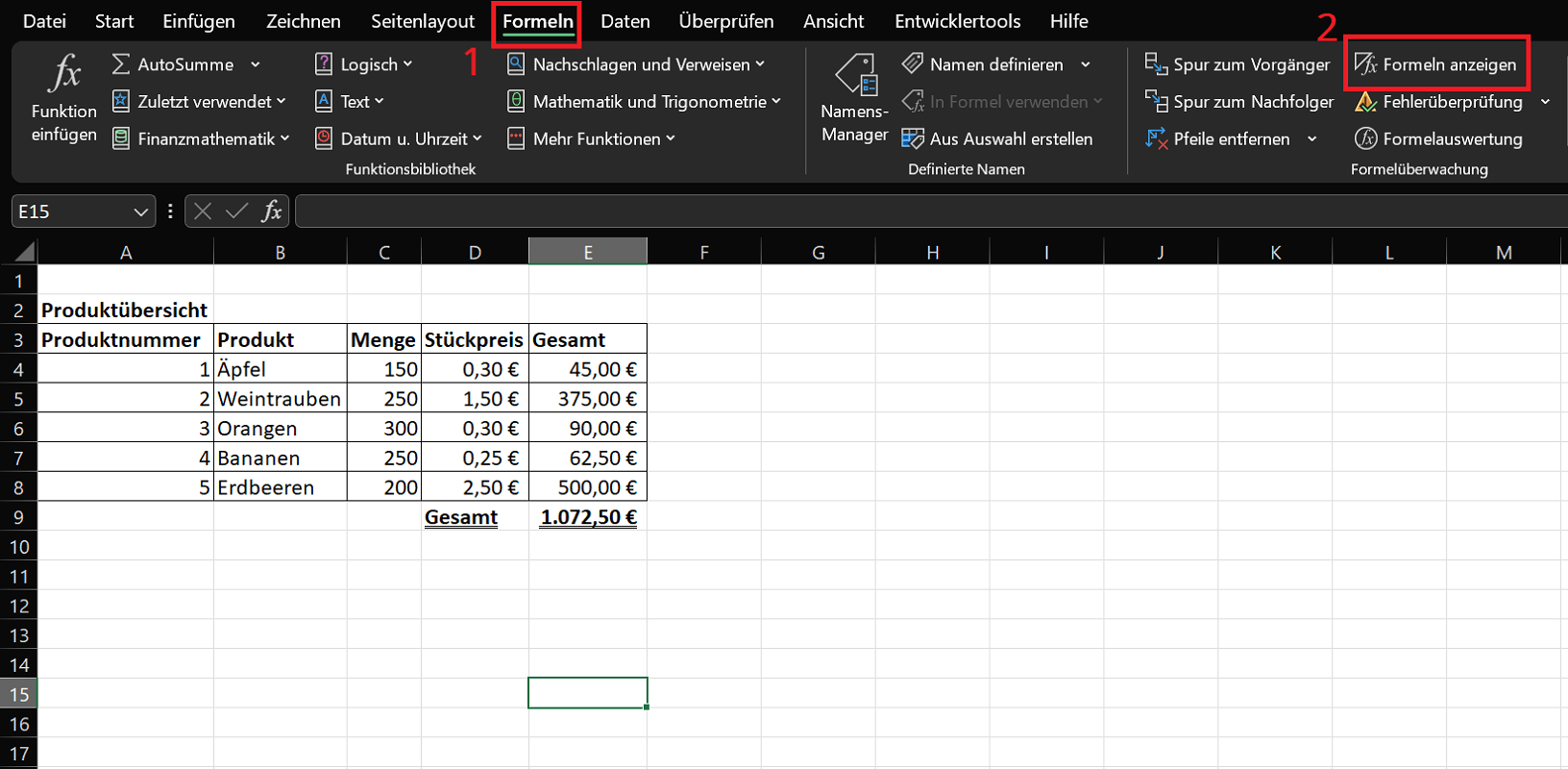Expand AutoSumme options arrow

(x=255, y=64)
